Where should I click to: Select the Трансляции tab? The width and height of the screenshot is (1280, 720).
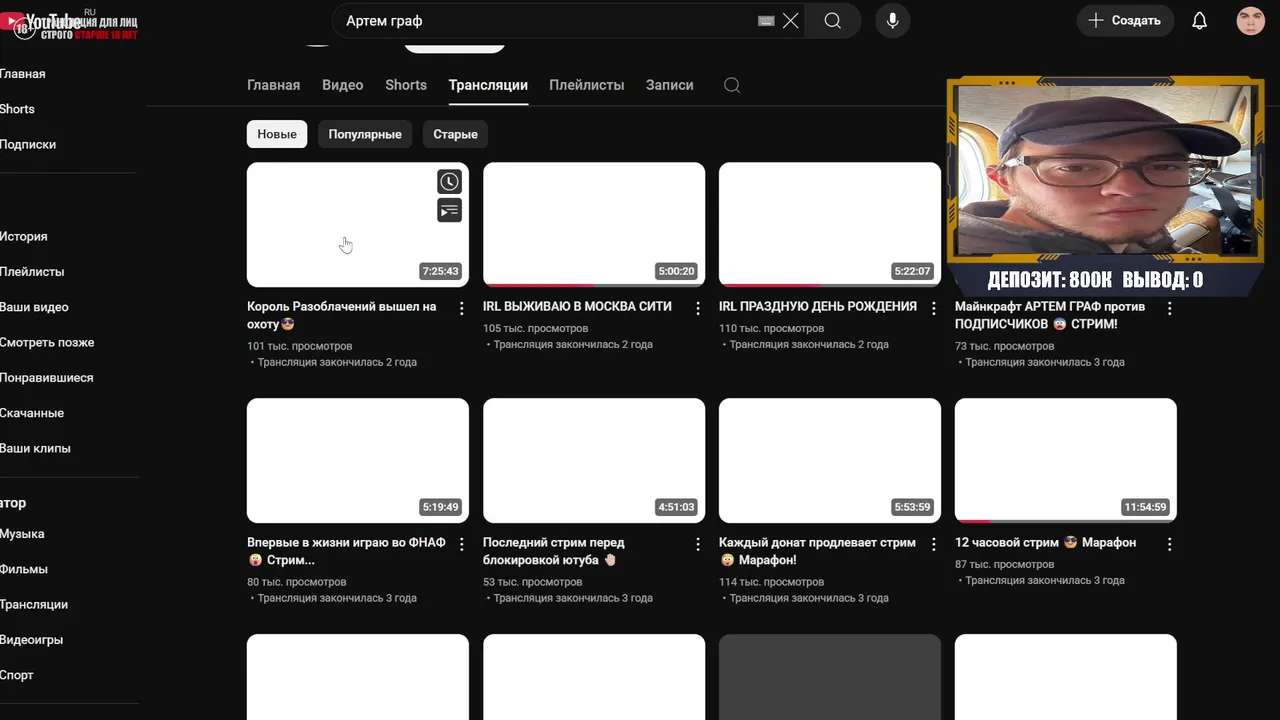click(x=488, y=85)
